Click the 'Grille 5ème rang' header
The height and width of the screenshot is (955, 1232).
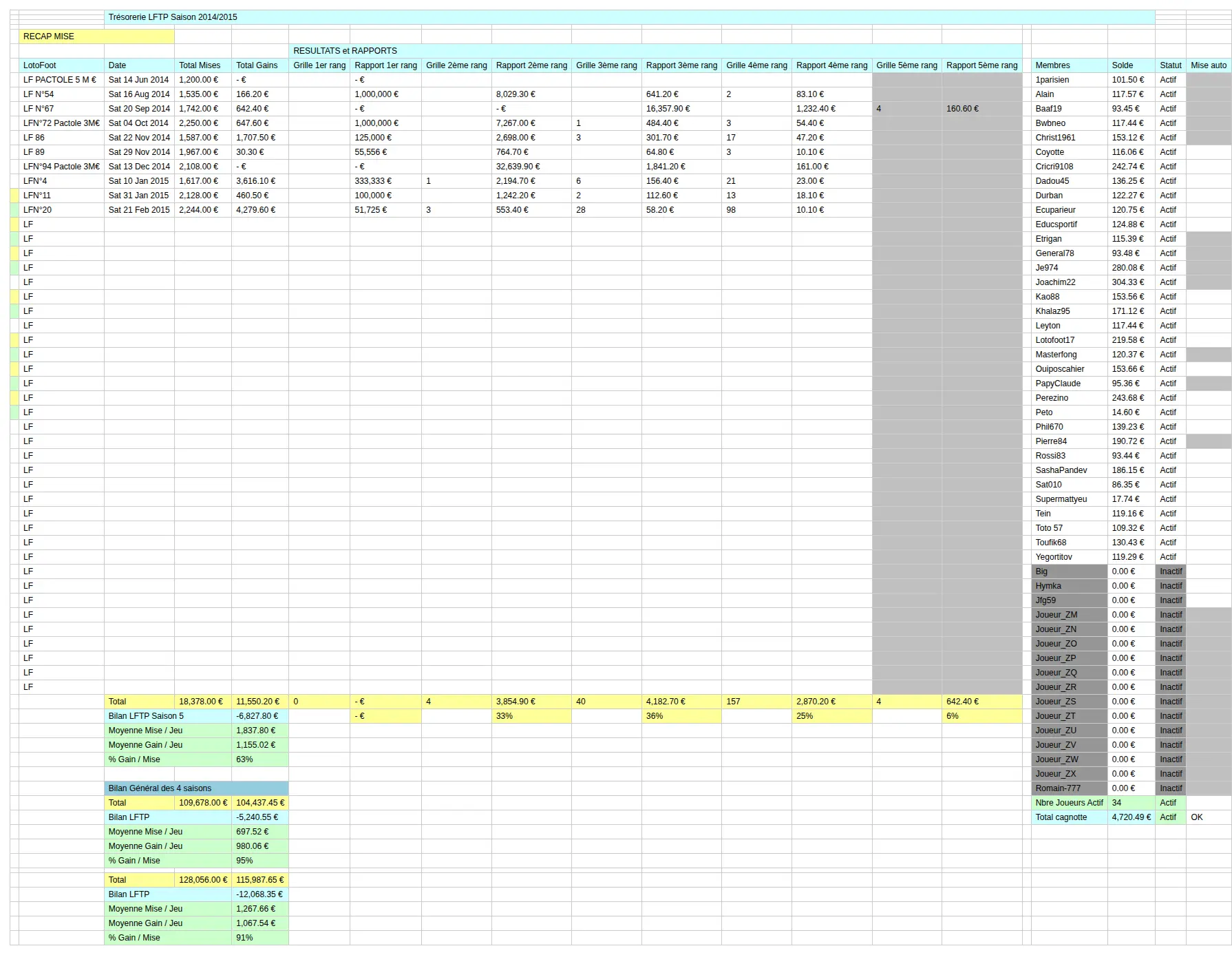click(906, 65)
